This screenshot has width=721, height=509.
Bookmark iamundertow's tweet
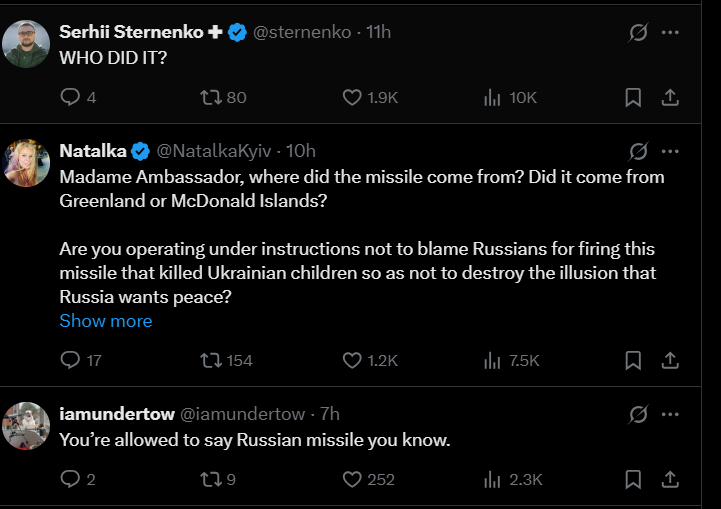[633, 480]
